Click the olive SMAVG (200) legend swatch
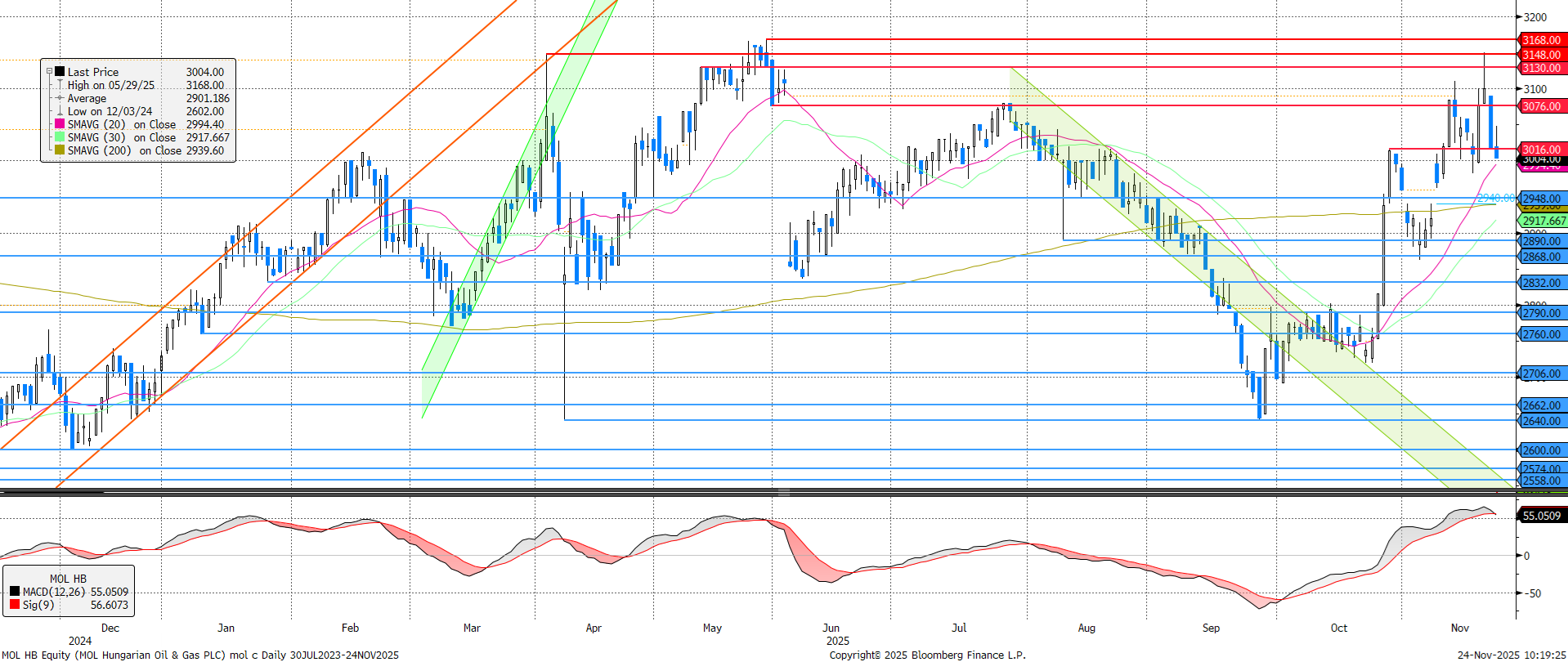1568x662 pixels. 60,150
